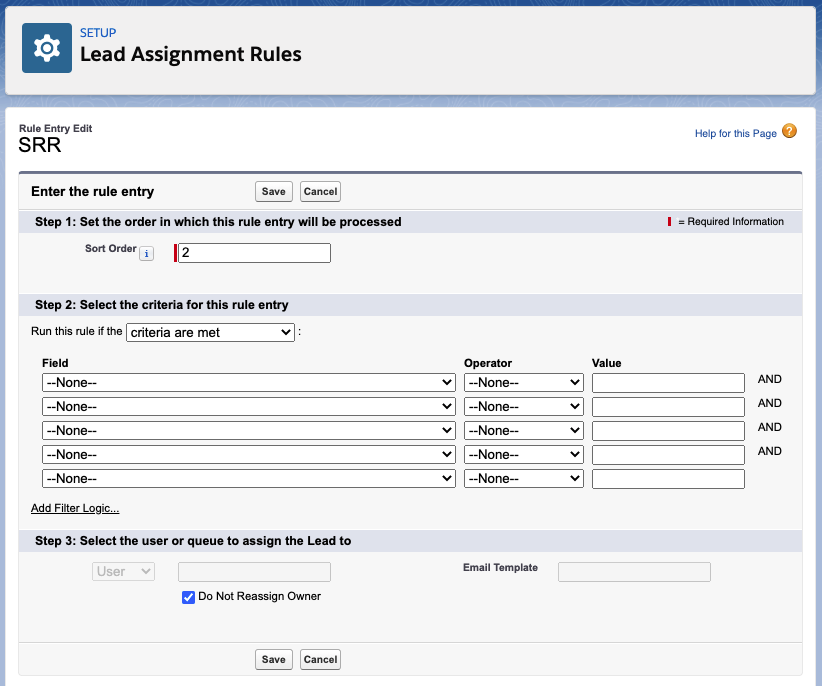Open the orange help question mark icon
The image size is (822, 686).
click(x=789, y=131)
